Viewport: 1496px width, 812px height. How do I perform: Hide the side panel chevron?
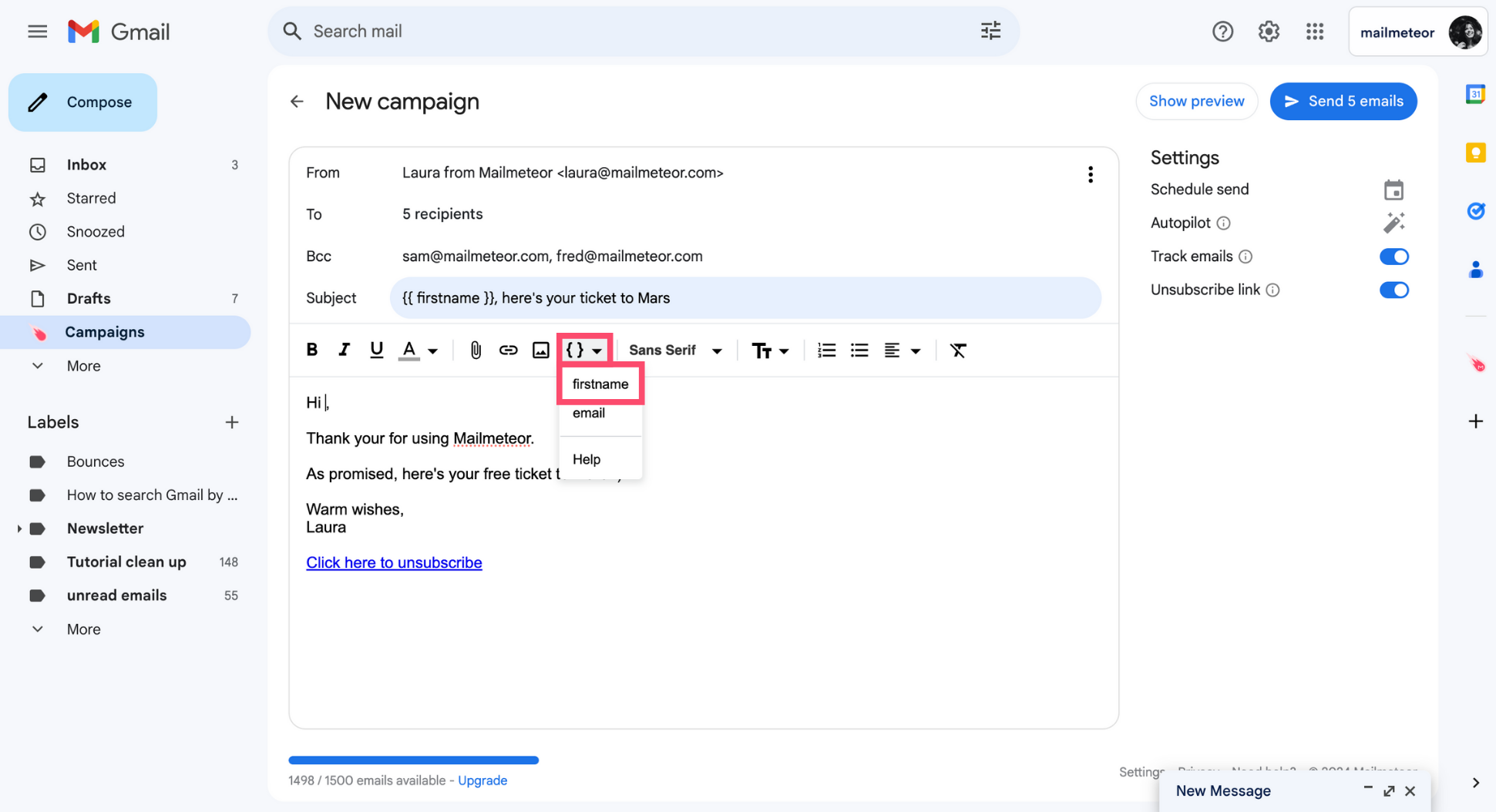[x=1475, y=783]
